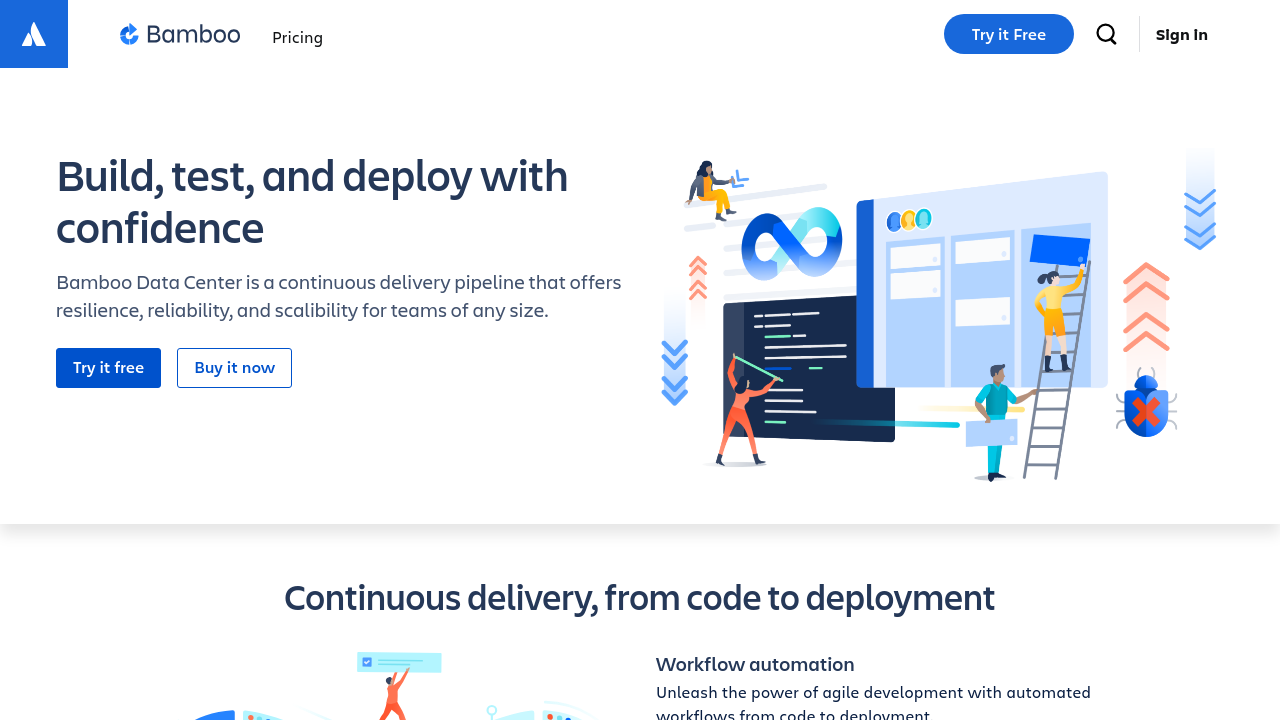Viewport: 1280px width, 720px height.
Task: Click the user avatars on the board illustration
Action: (908, 219)
